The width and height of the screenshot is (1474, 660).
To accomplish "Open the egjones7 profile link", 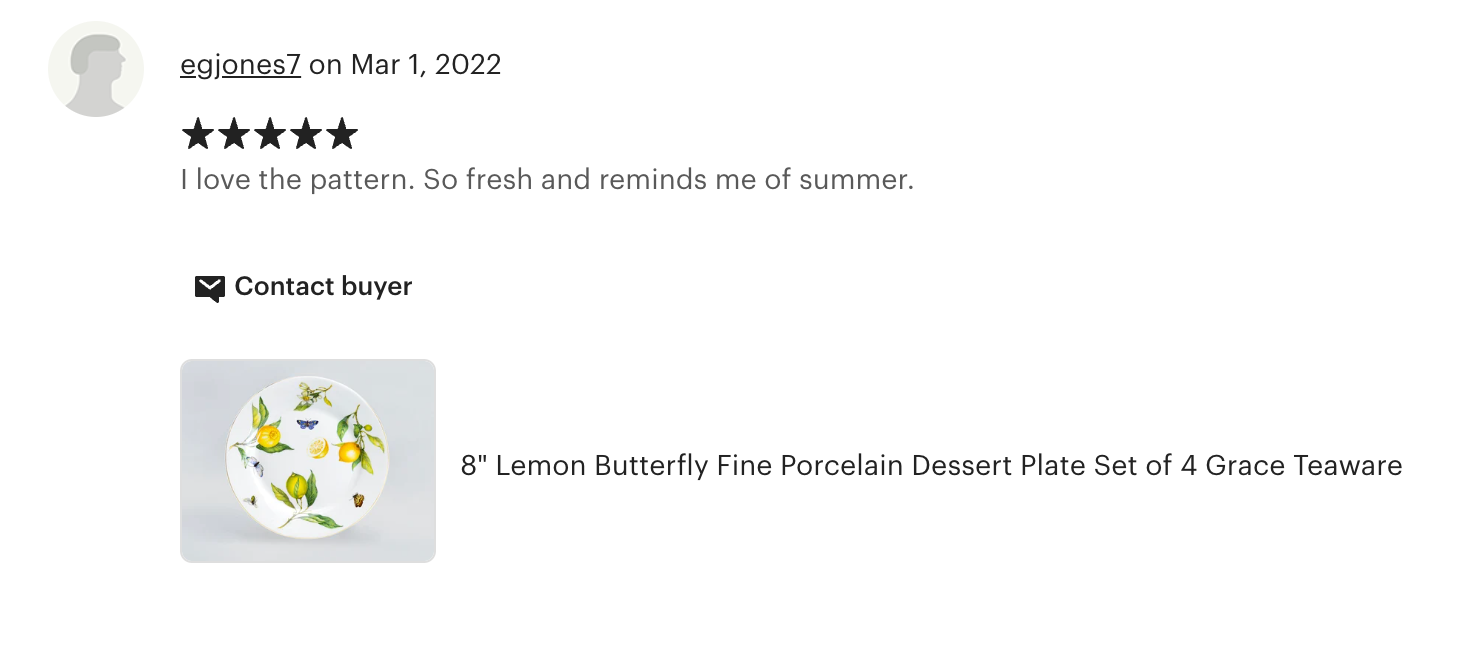I will [x=240, y=65].
